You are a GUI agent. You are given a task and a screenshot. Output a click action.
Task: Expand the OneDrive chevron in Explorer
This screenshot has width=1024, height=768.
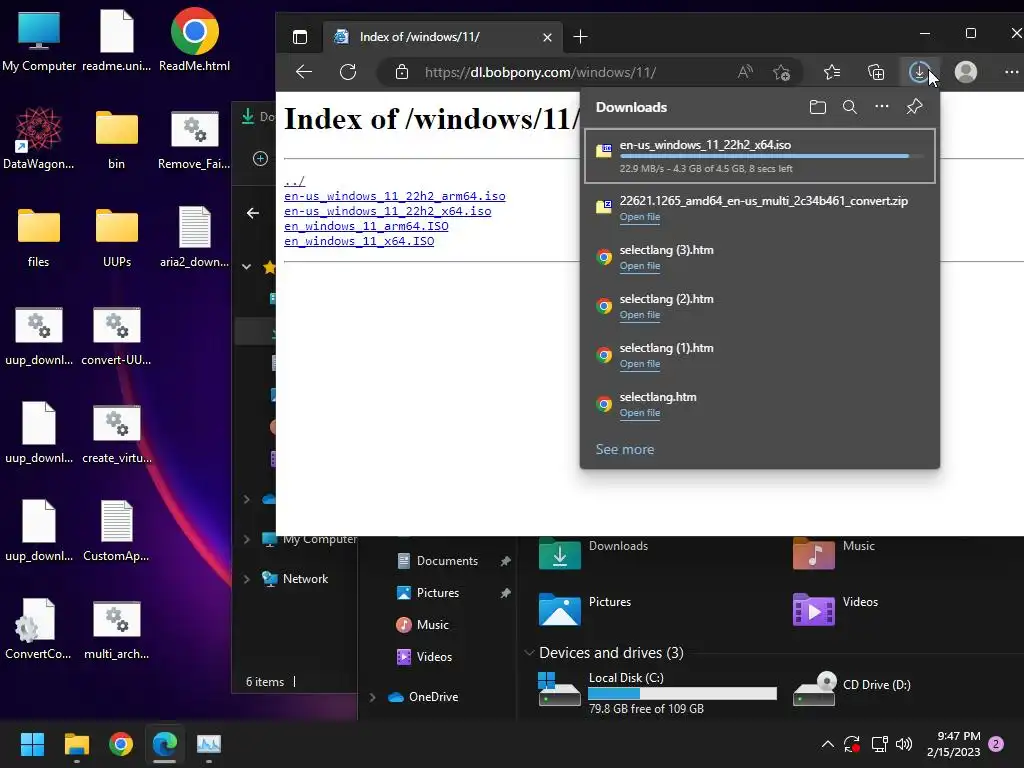pyautogui.click(x=372, y=697)
